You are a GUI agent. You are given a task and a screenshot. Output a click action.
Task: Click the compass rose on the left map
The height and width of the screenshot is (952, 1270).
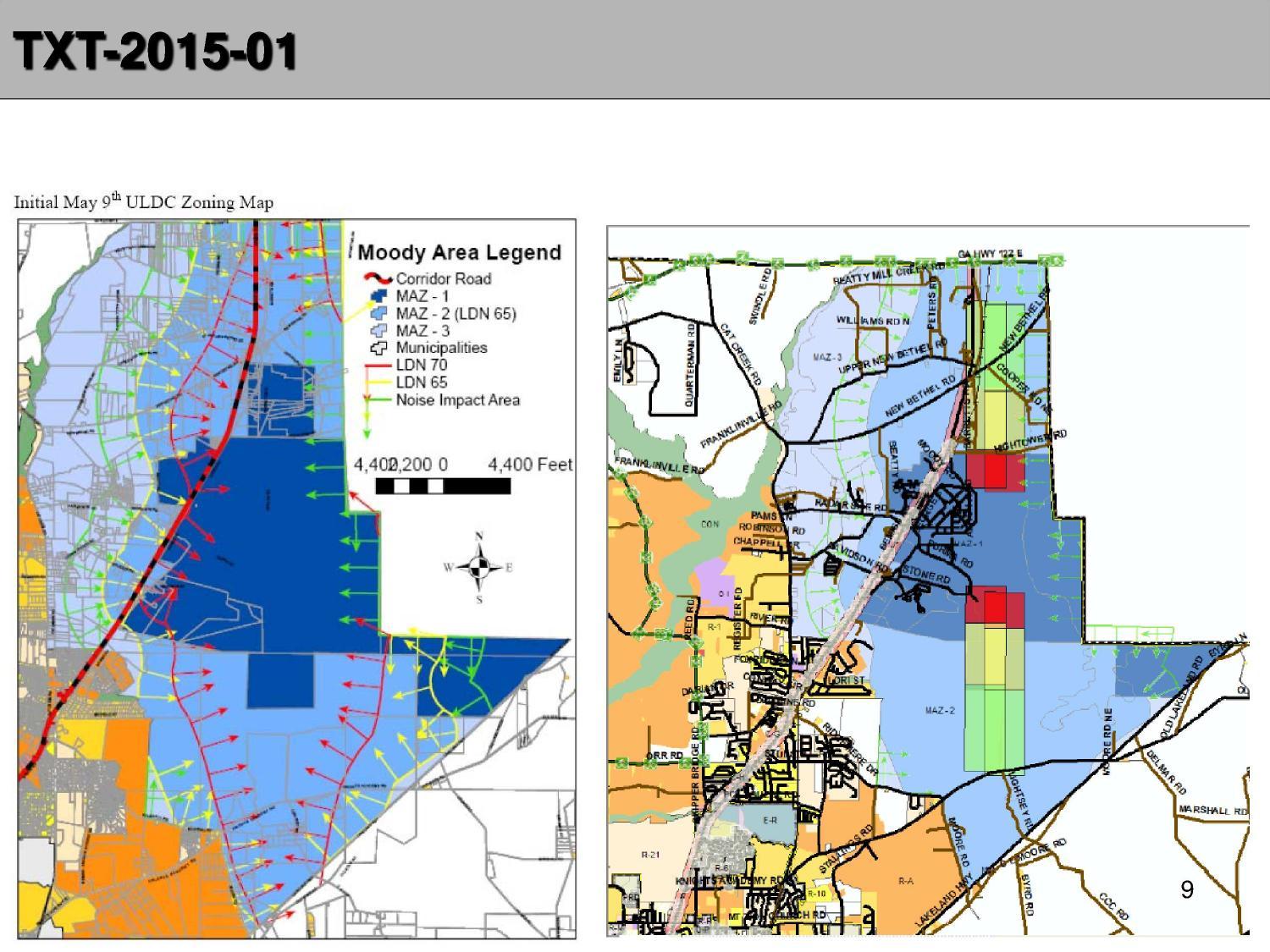[479, 567]
